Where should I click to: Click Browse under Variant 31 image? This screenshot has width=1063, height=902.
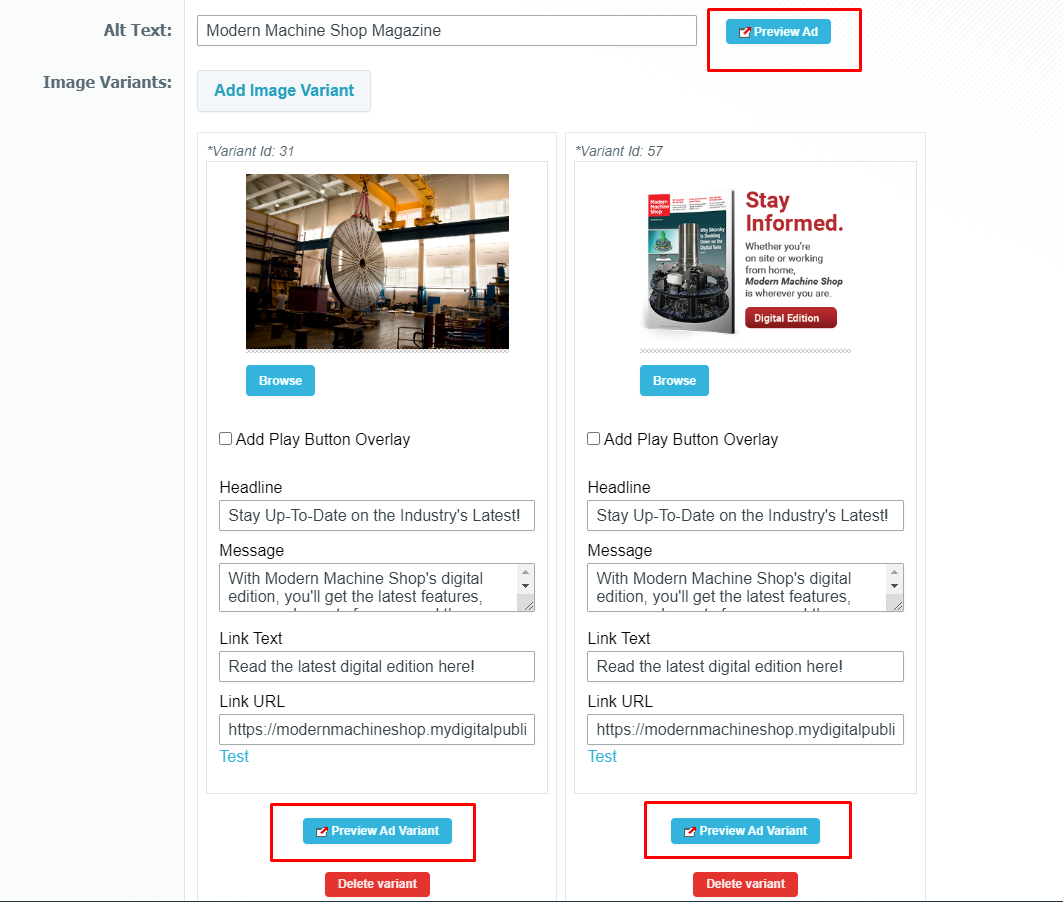tap(280, 381)
